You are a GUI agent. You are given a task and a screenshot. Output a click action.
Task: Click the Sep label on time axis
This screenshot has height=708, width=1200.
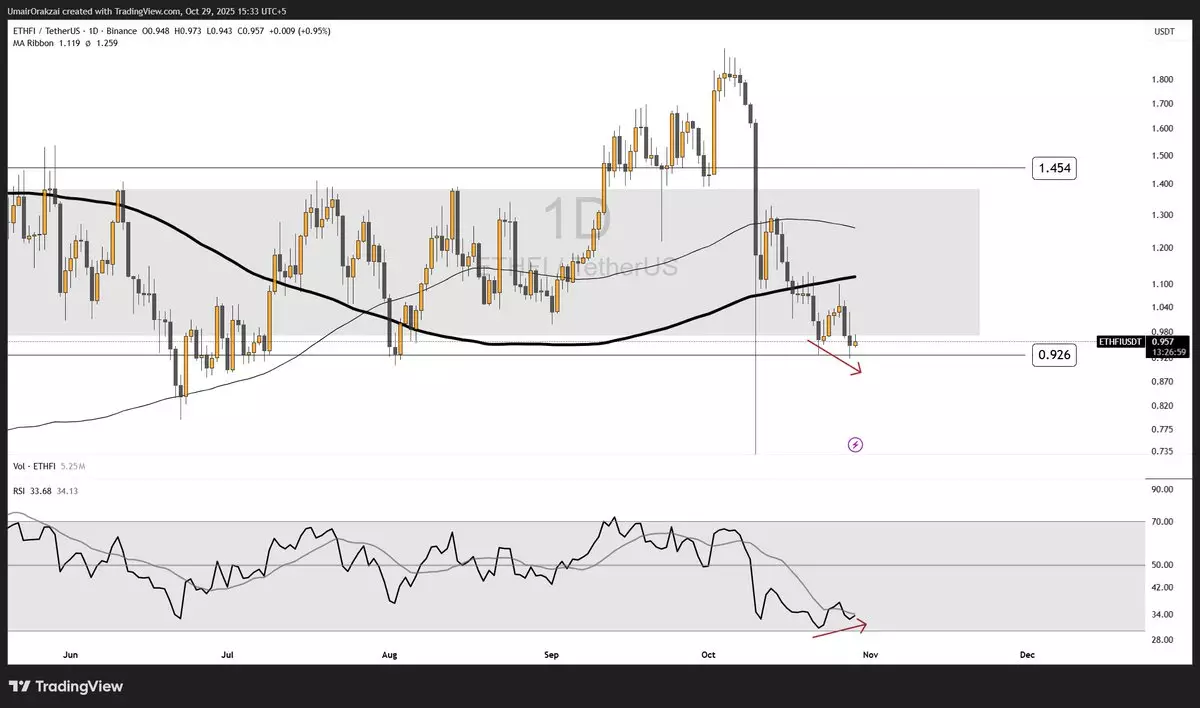coord(551,654)
